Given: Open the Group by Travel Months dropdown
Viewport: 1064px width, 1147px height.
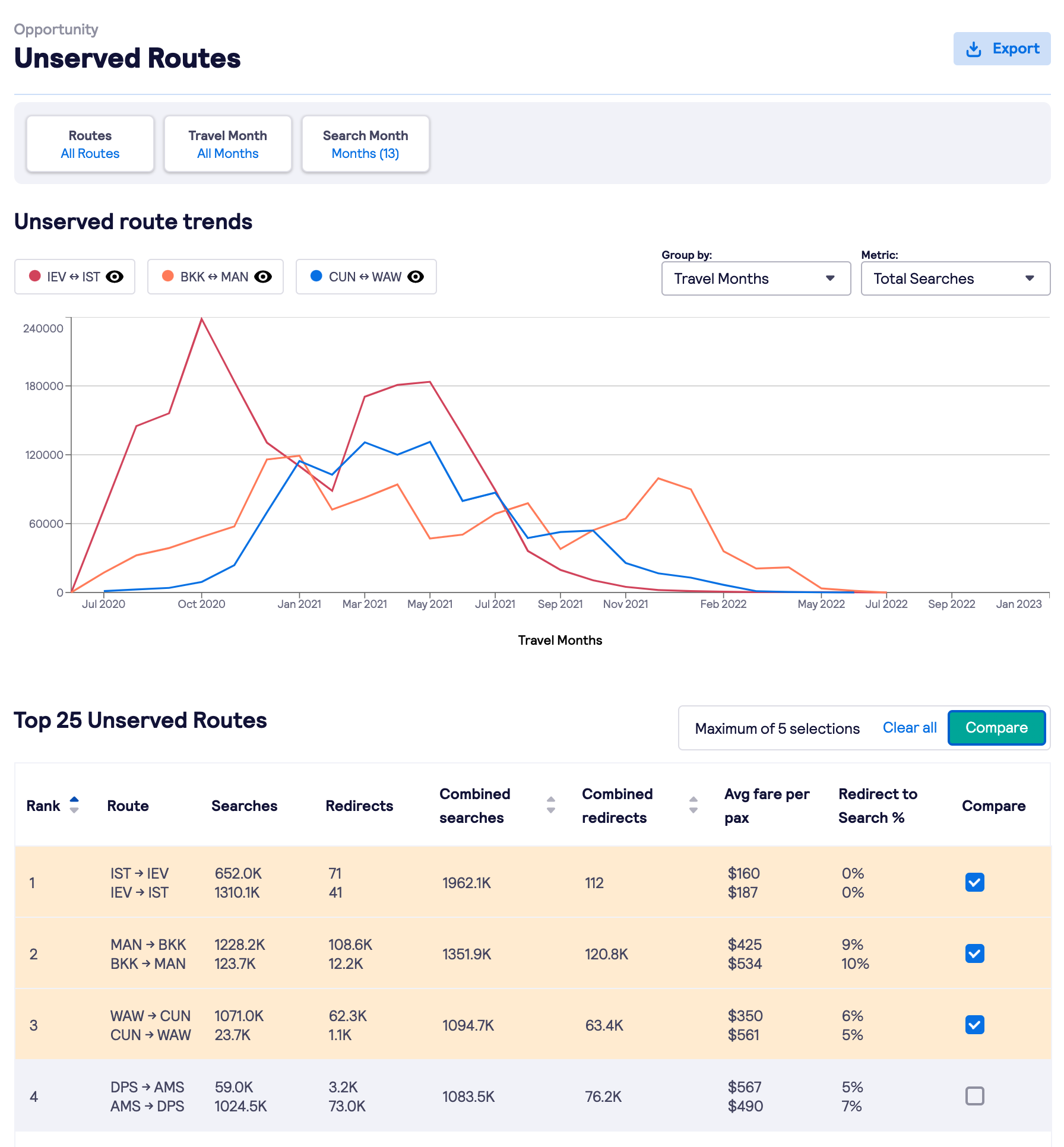Looking at the screenshot, I should tap(756, 278).
